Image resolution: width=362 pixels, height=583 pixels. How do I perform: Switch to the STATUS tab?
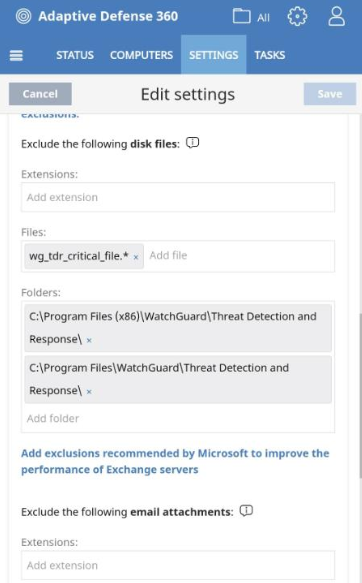click(75, 55)
